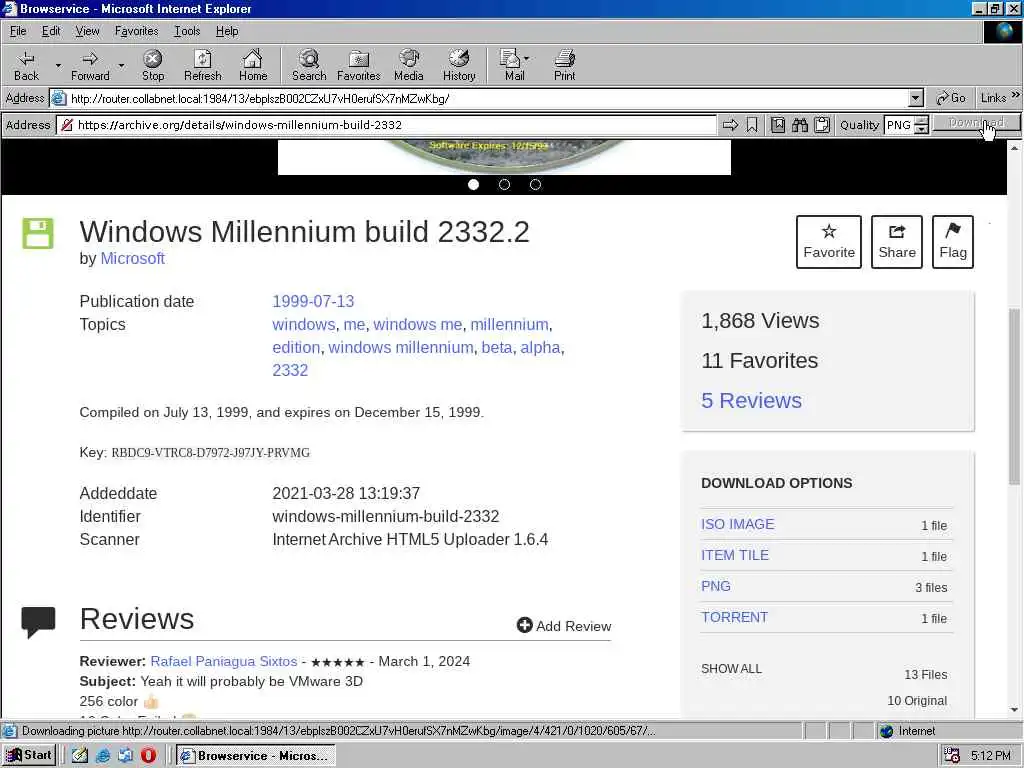The width and height of the screenshot is (1024, 768).
Task: Click the scrollbar down arrow
Action: tap(1014, 710)
